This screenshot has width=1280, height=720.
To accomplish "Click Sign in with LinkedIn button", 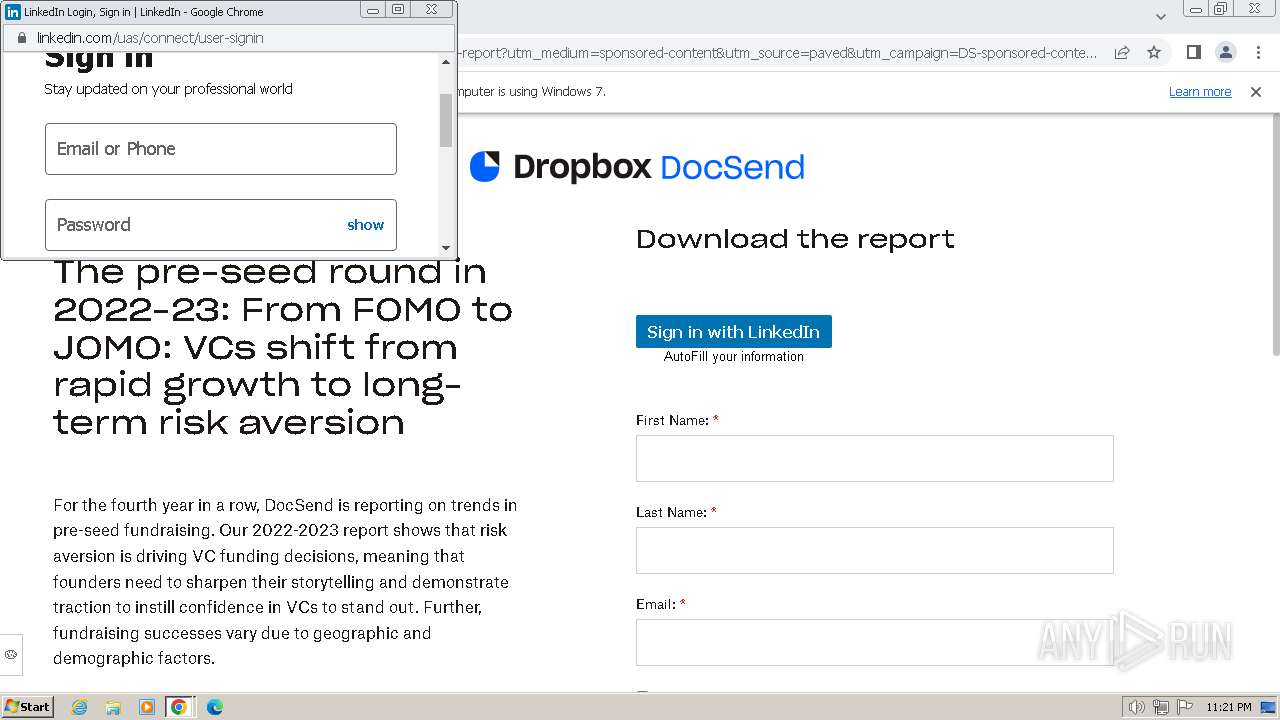I will (733, 332).
